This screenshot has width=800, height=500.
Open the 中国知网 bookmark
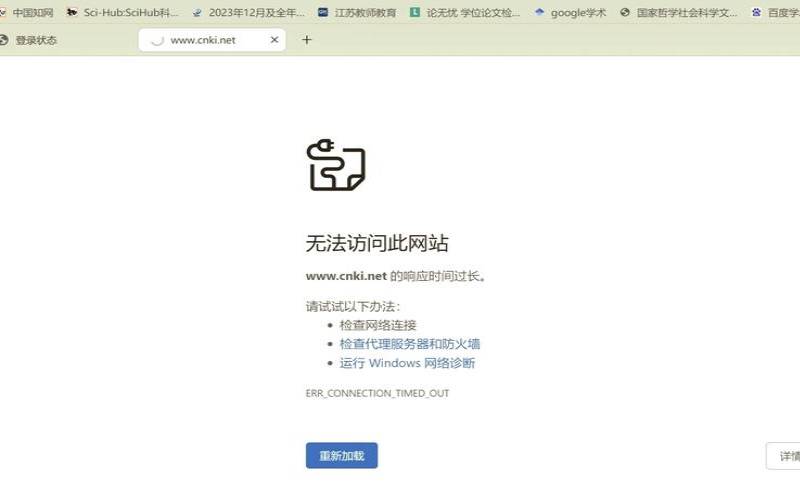(27, 12)
